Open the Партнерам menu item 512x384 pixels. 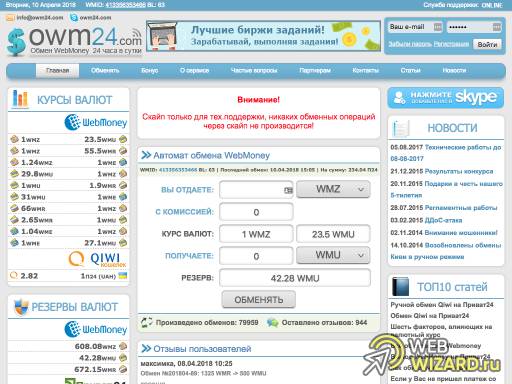[315, 71]
